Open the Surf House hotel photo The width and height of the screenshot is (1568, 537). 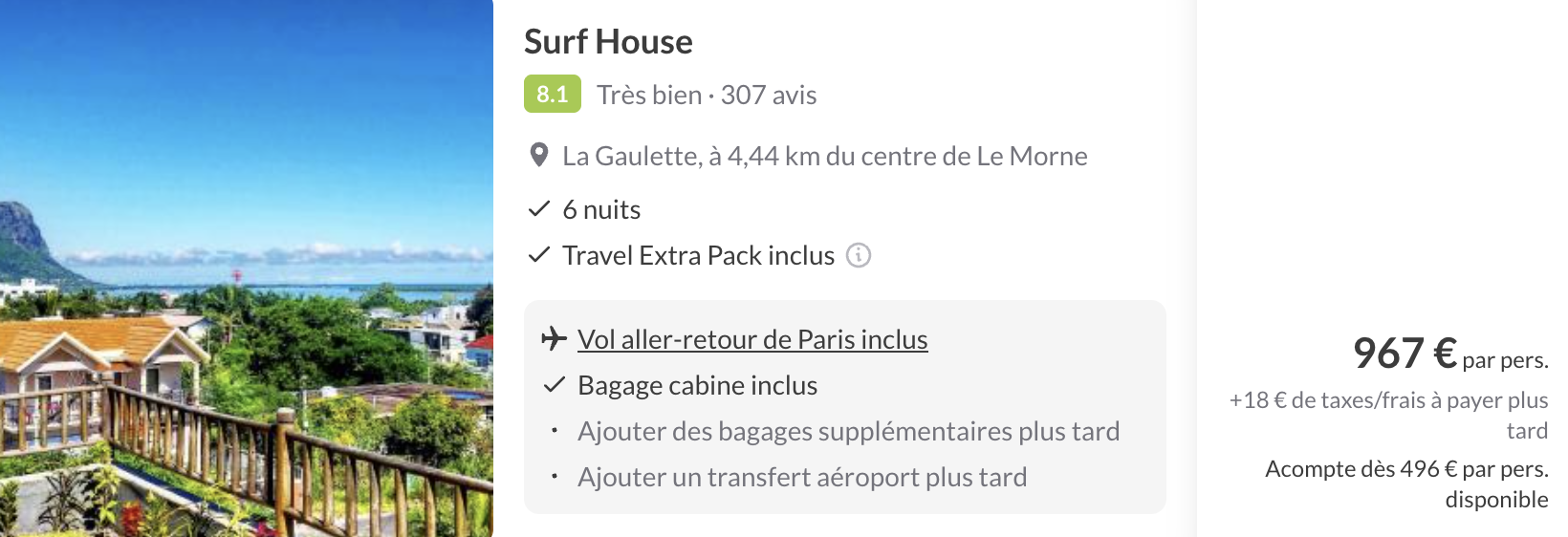point(247,268)
